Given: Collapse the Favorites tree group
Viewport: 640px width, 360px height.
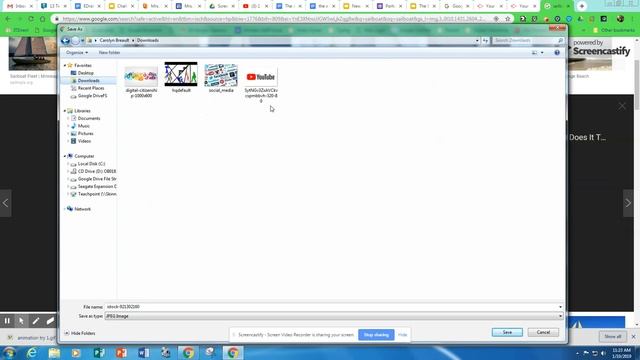Looking at the screenshot, I should click(64, 65).
